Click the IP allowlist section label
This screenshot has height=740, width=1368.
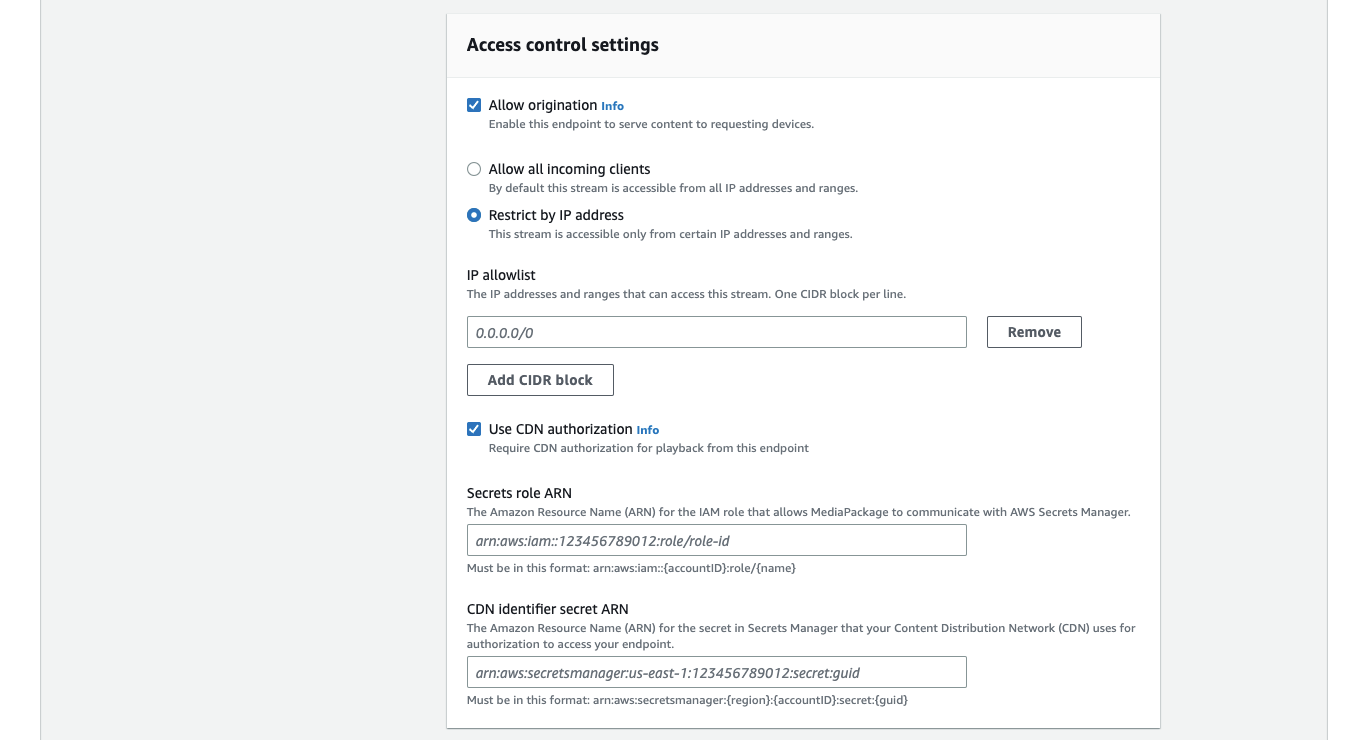point(500,275)
